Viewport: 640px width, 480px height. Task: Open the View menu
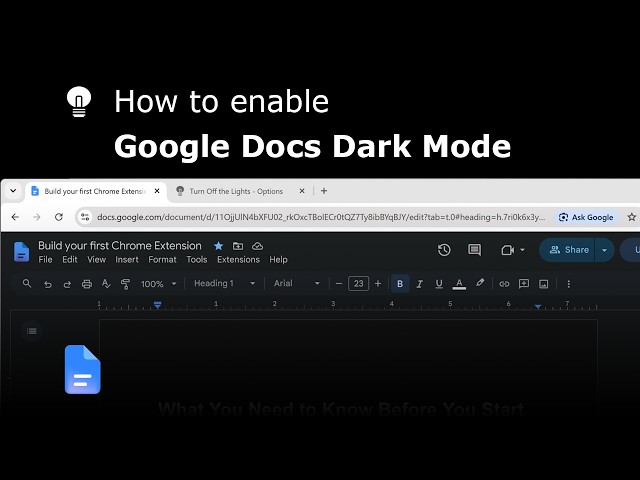[x=96, y=260]
